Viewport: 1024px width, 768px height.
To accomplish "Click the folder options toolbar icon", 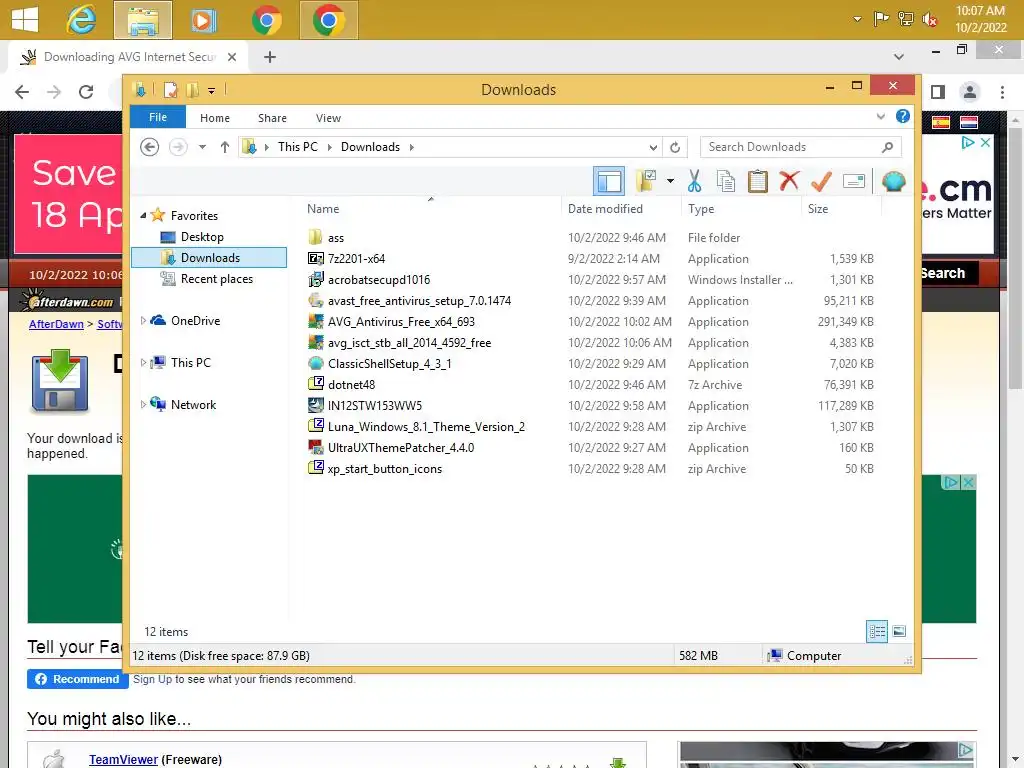I will click(x=645, y=181).
